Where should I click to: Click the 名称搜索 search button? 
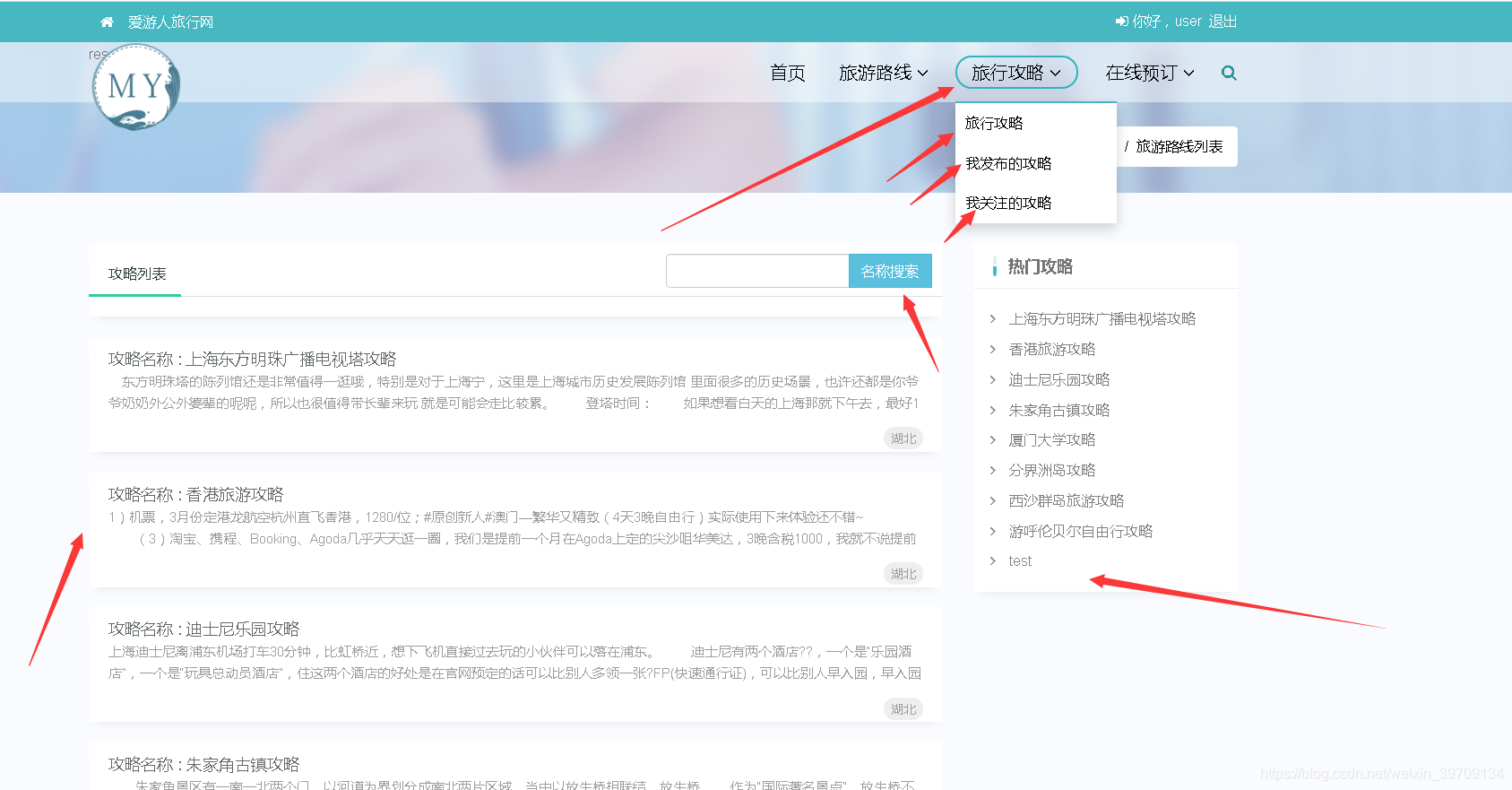point(890,272)
